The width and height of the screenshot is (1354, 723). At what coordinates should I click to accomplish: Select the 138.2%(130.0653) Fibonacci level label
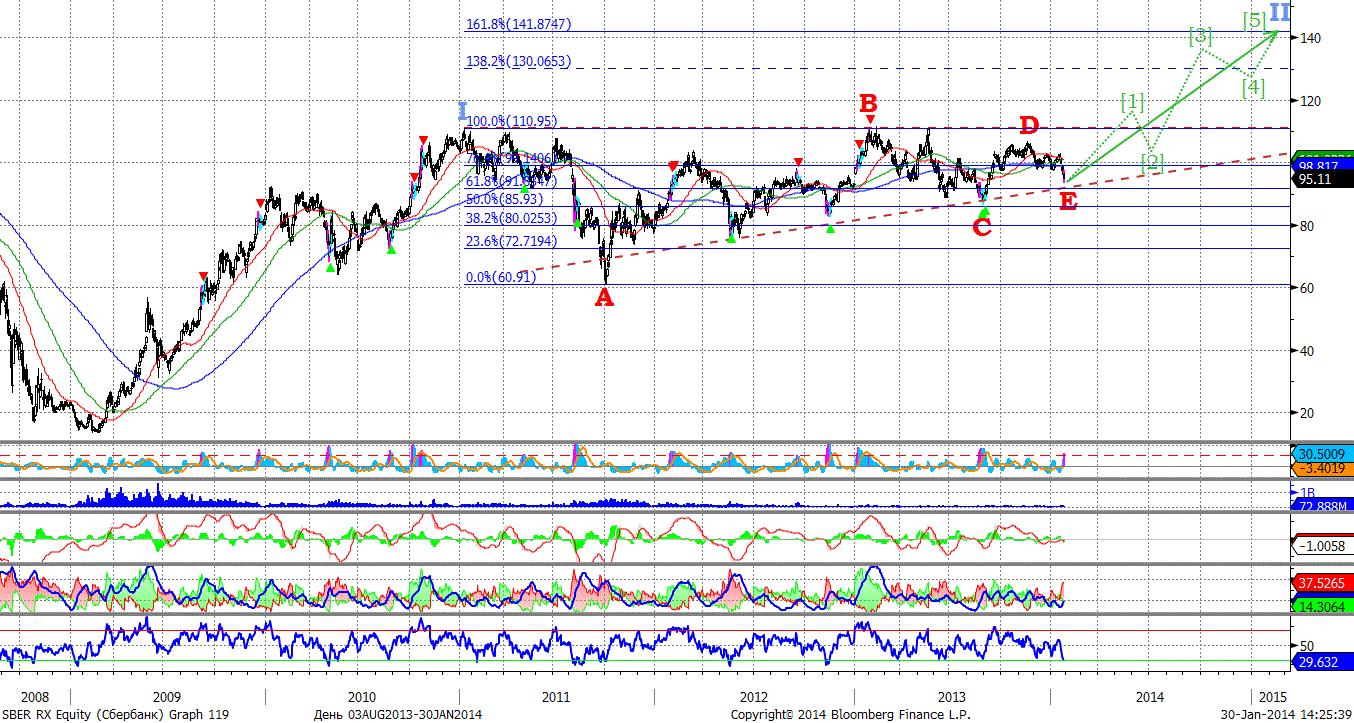tap(519, 61)
